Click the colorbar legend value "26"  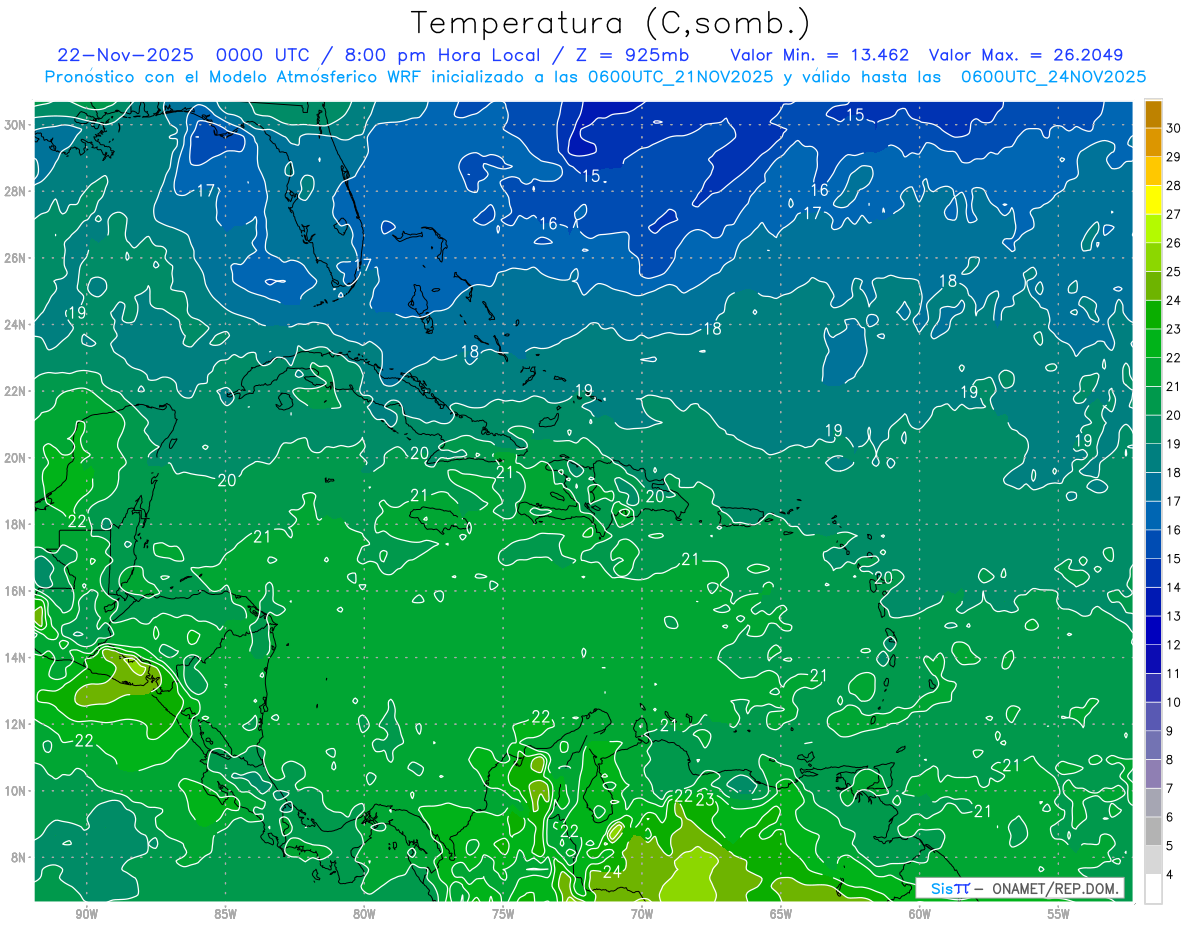1173,244
